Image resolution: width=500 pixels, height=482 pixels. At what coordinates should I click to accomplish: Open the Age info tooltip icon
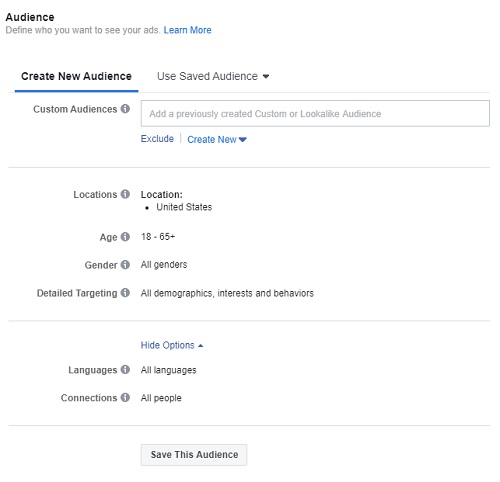tap(125, 237)
